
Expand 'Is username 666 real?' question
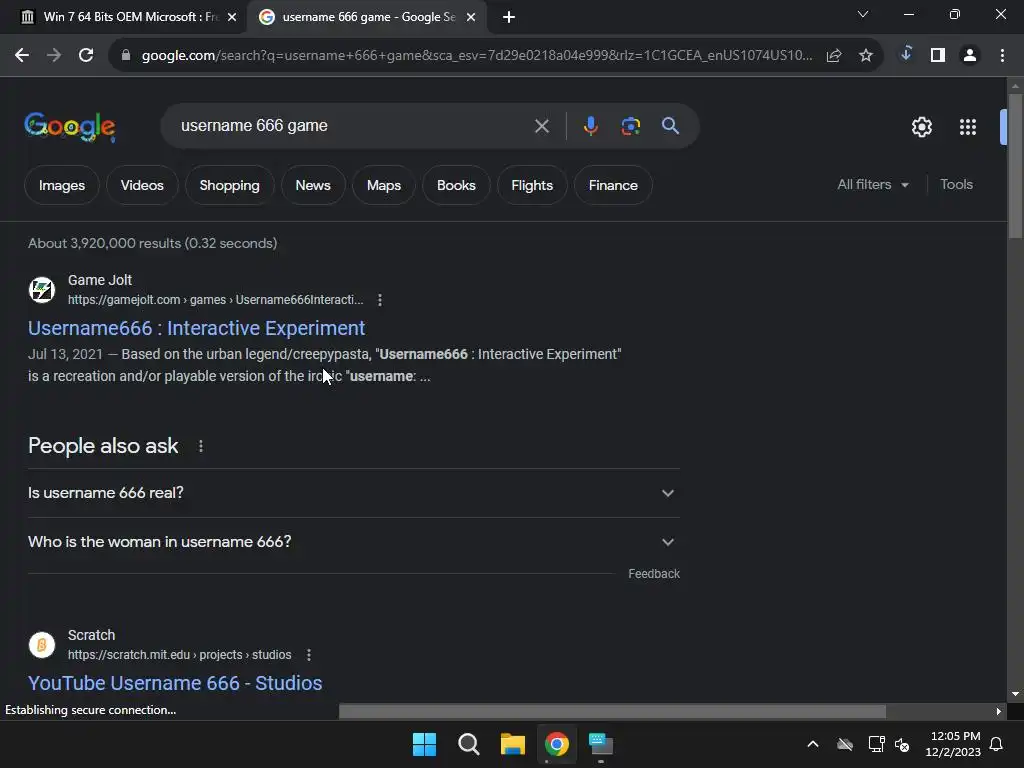tap(353, 493)
